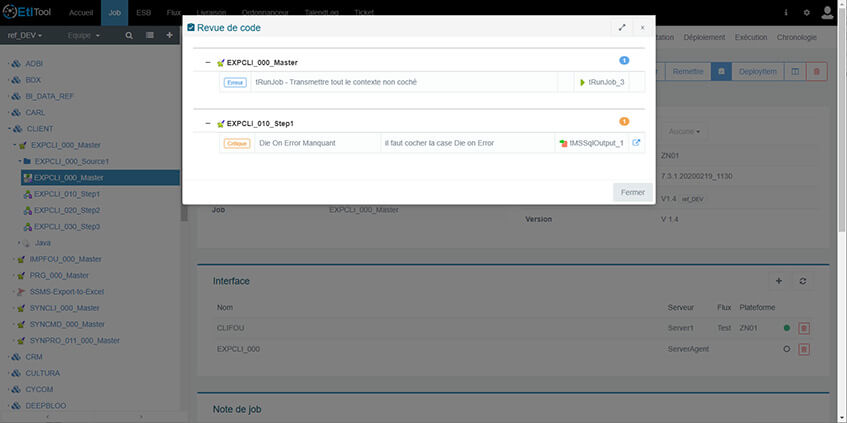Open the Aucune dropdown
847x423 pixels.
(684, 132)
